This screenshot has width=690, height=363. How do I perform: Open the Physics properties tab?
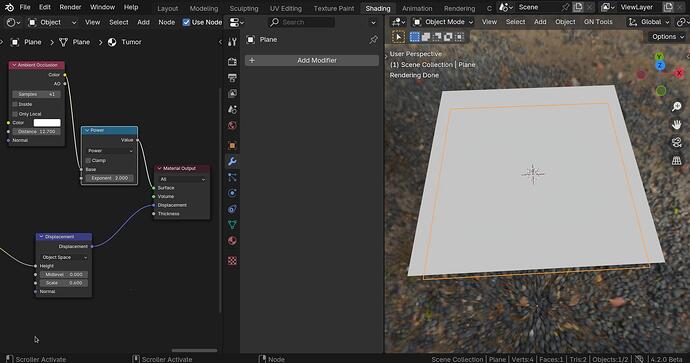point(232,193)
